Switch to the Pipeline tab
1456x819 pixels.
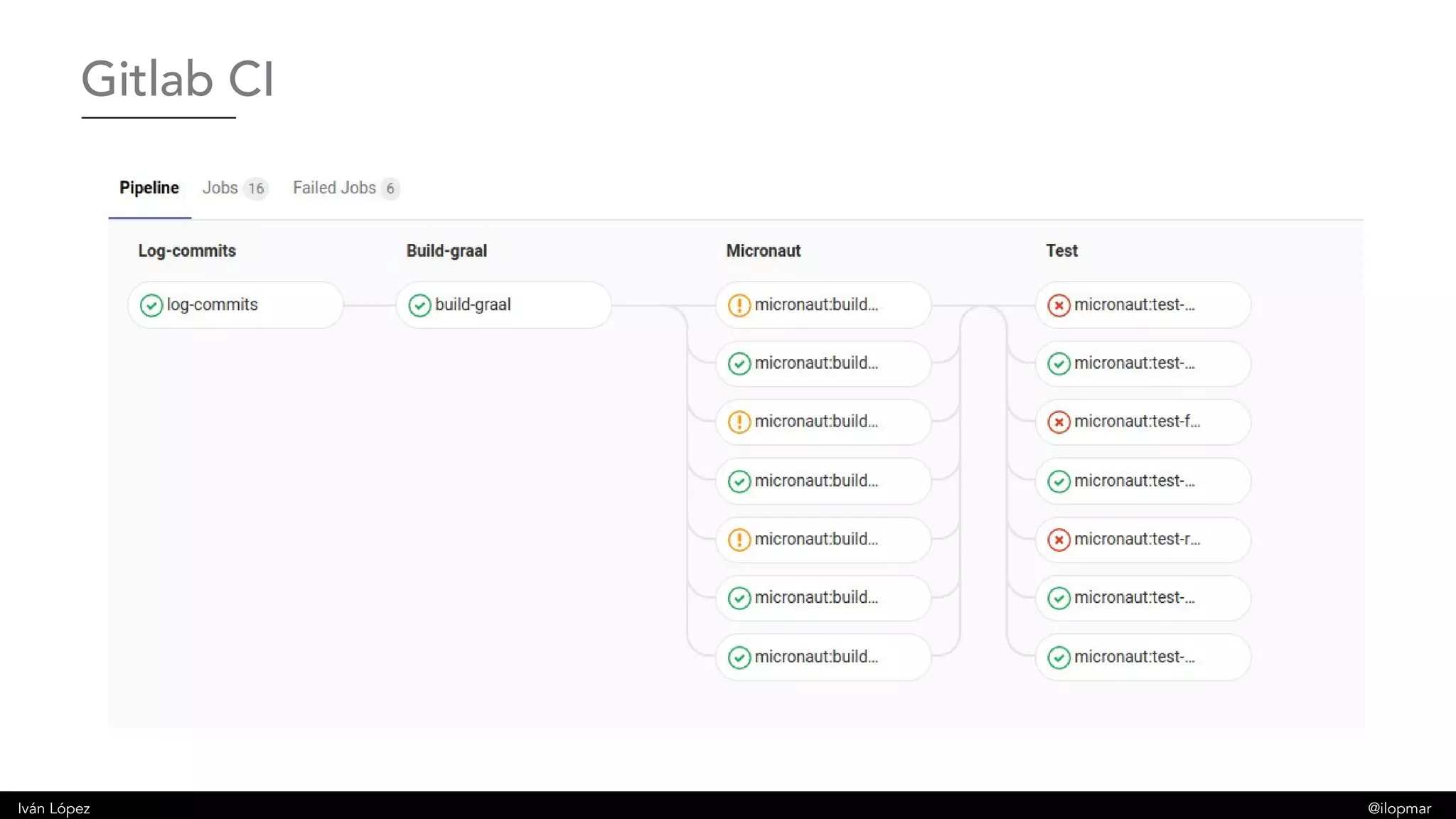pos(149,188)
